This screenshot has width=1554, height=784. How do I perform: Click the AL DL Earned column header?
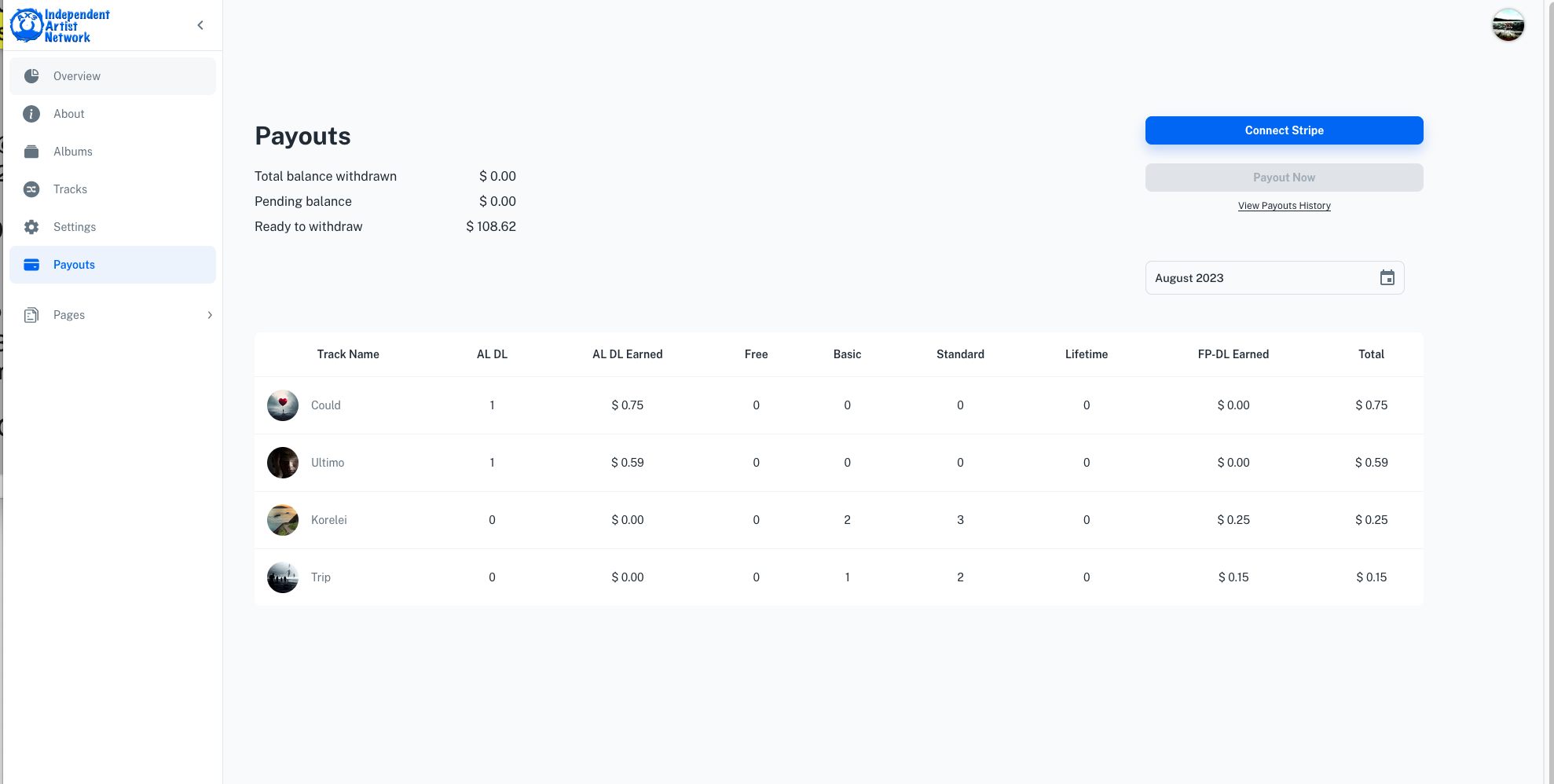627,354
